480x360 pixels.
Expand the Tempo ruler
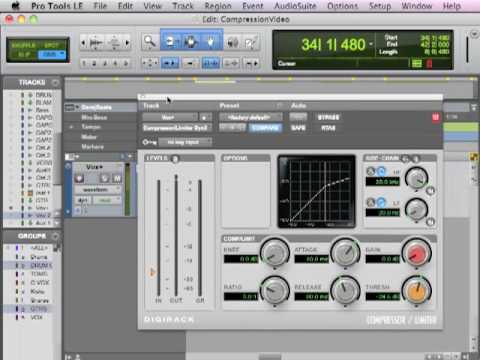(x=71, y=127)
